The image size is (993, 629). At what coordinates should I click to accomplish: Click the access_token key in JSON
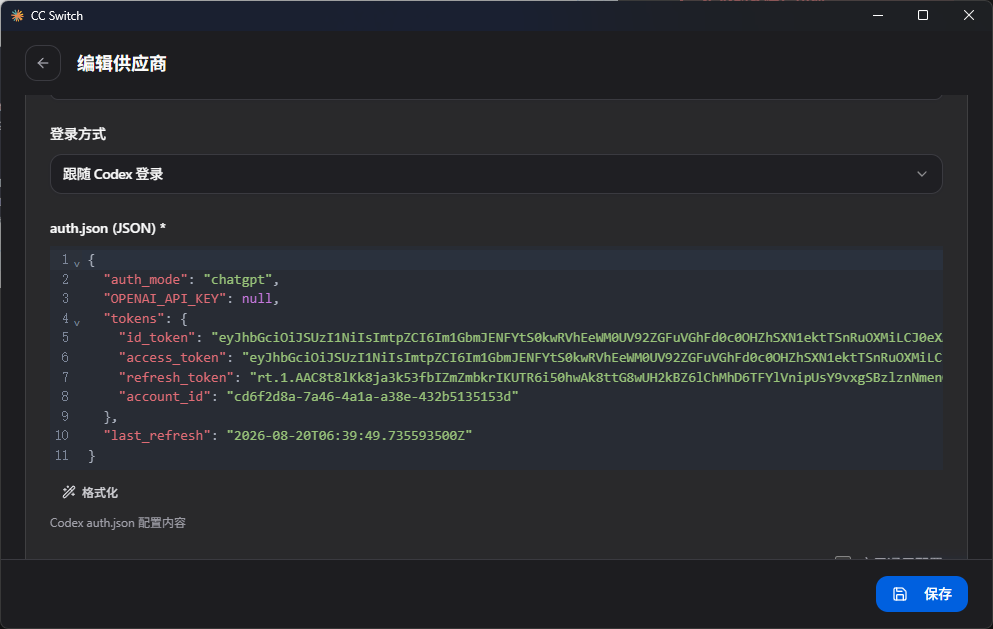[172, 357]
